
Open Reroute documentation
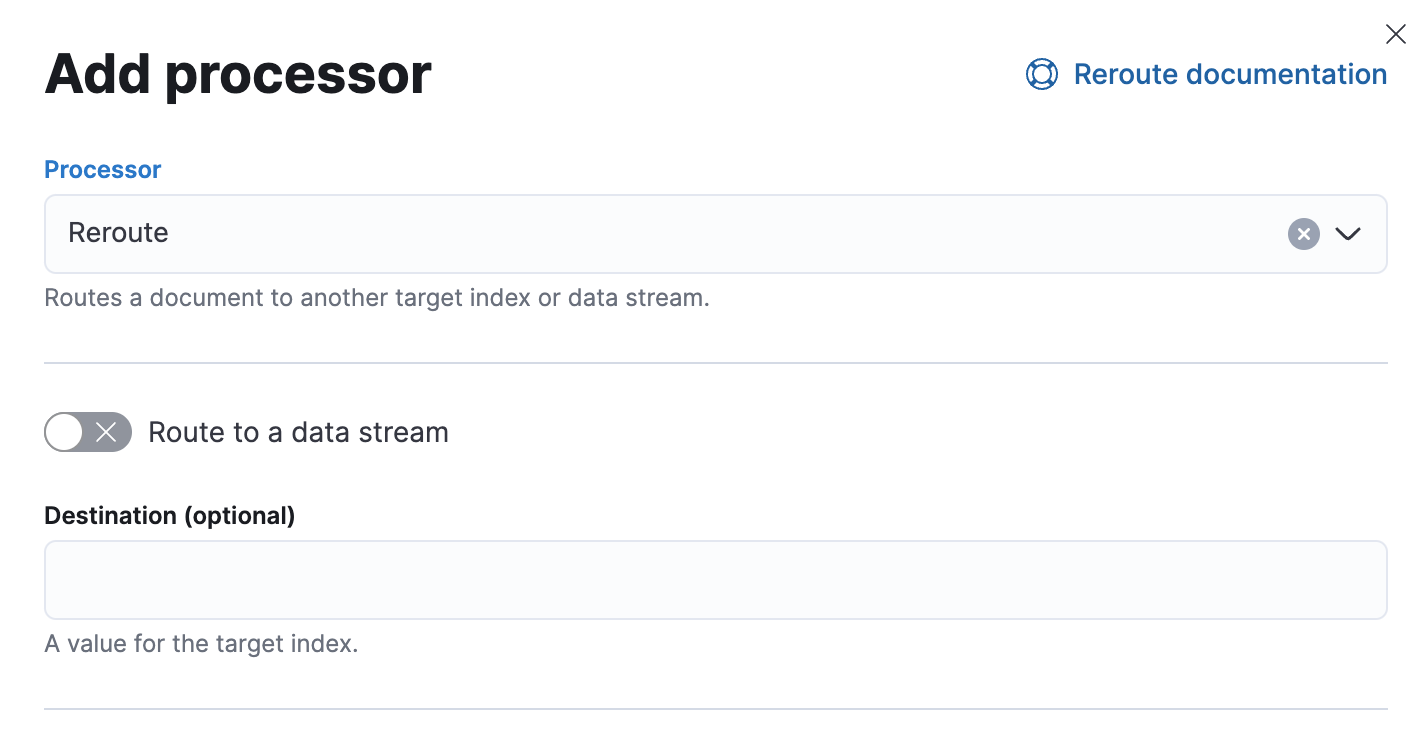[1230, 74]
